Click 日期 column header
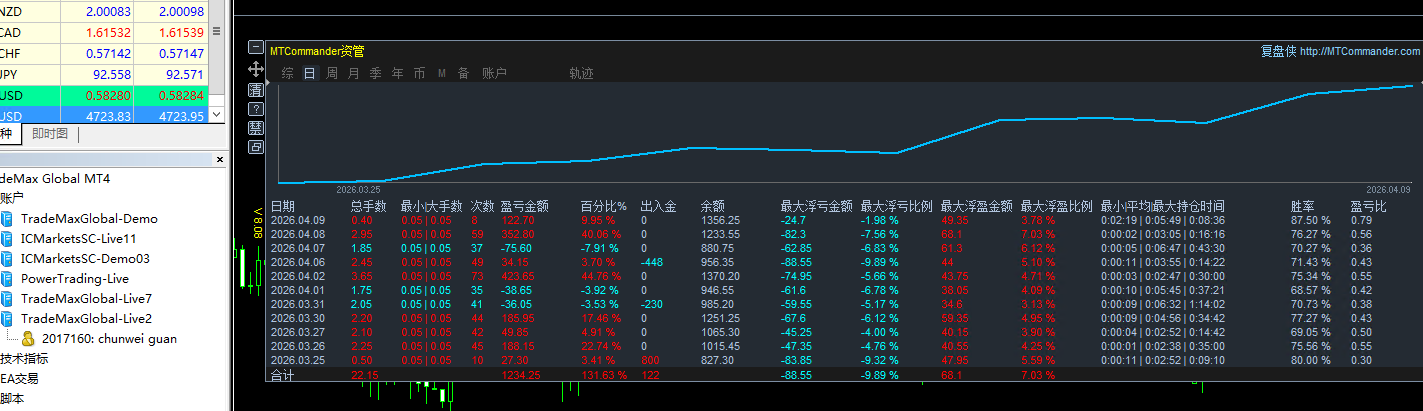The image size is (1423, 411). coord(283,206)
